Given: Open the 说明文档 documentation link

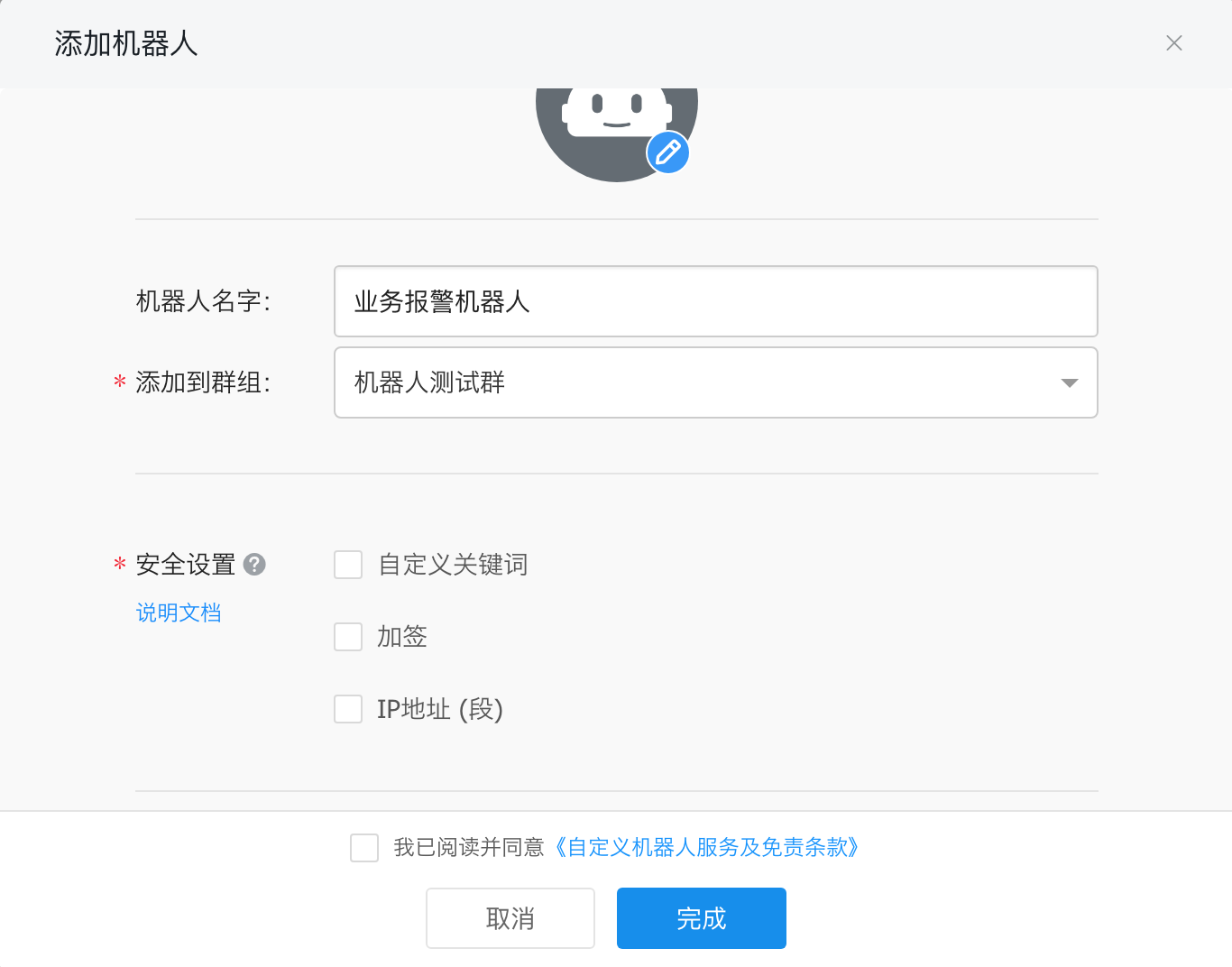Looking at the screenshot, I should pos(178,612).
